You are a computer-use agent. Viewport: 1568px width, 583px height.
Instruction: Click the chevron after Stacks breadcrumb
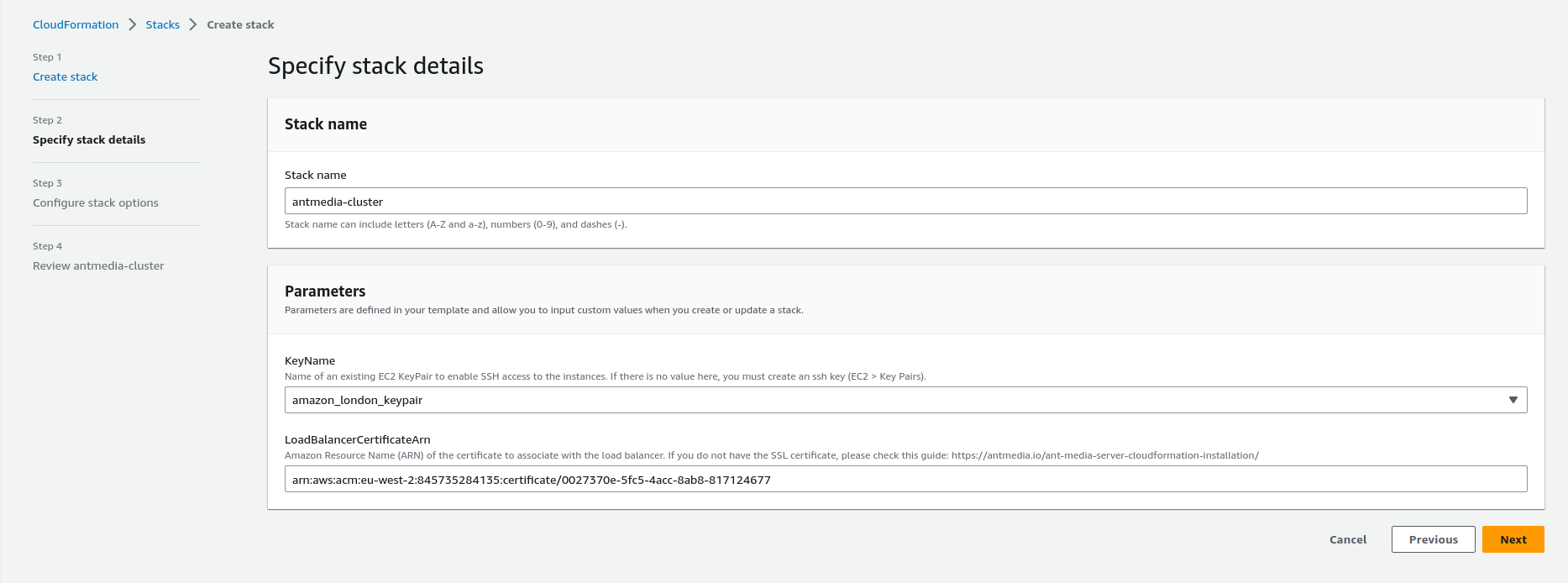click(x=193, y=24)
